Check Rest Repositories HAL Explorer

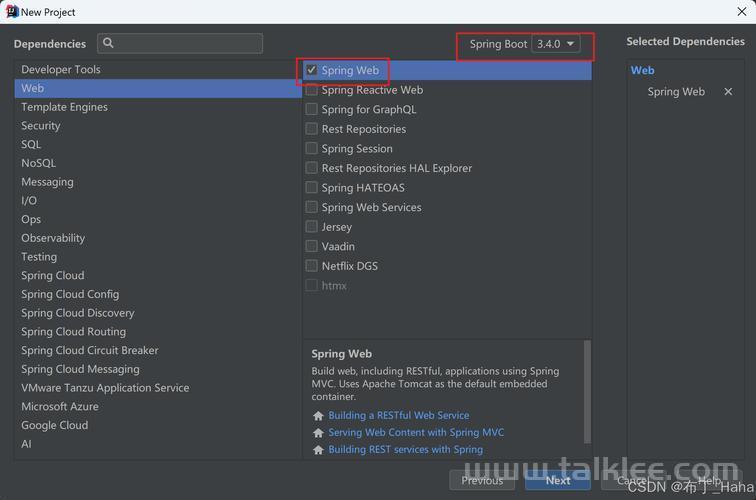click(311, 168)
